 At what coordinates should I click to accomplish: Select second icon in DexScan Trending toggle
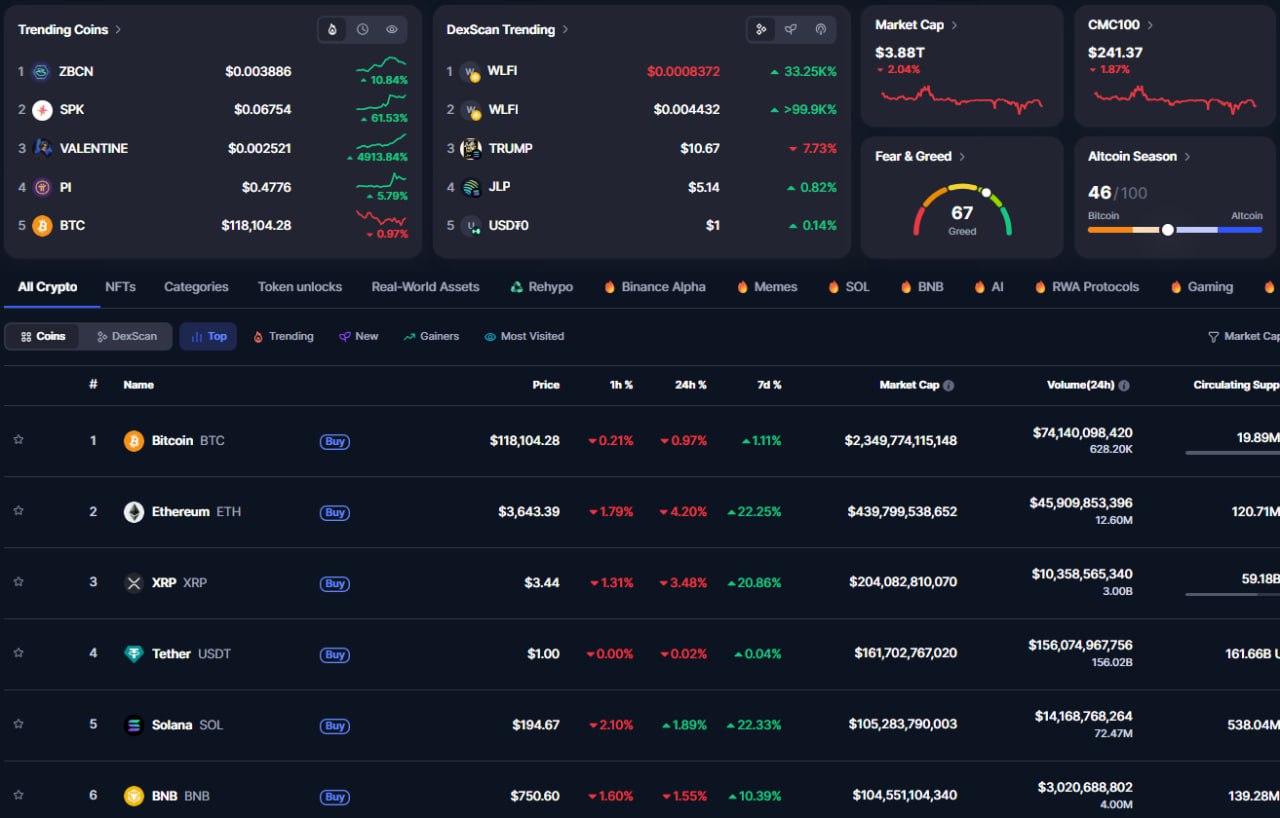pyautogui.click(x=791, y=30)
